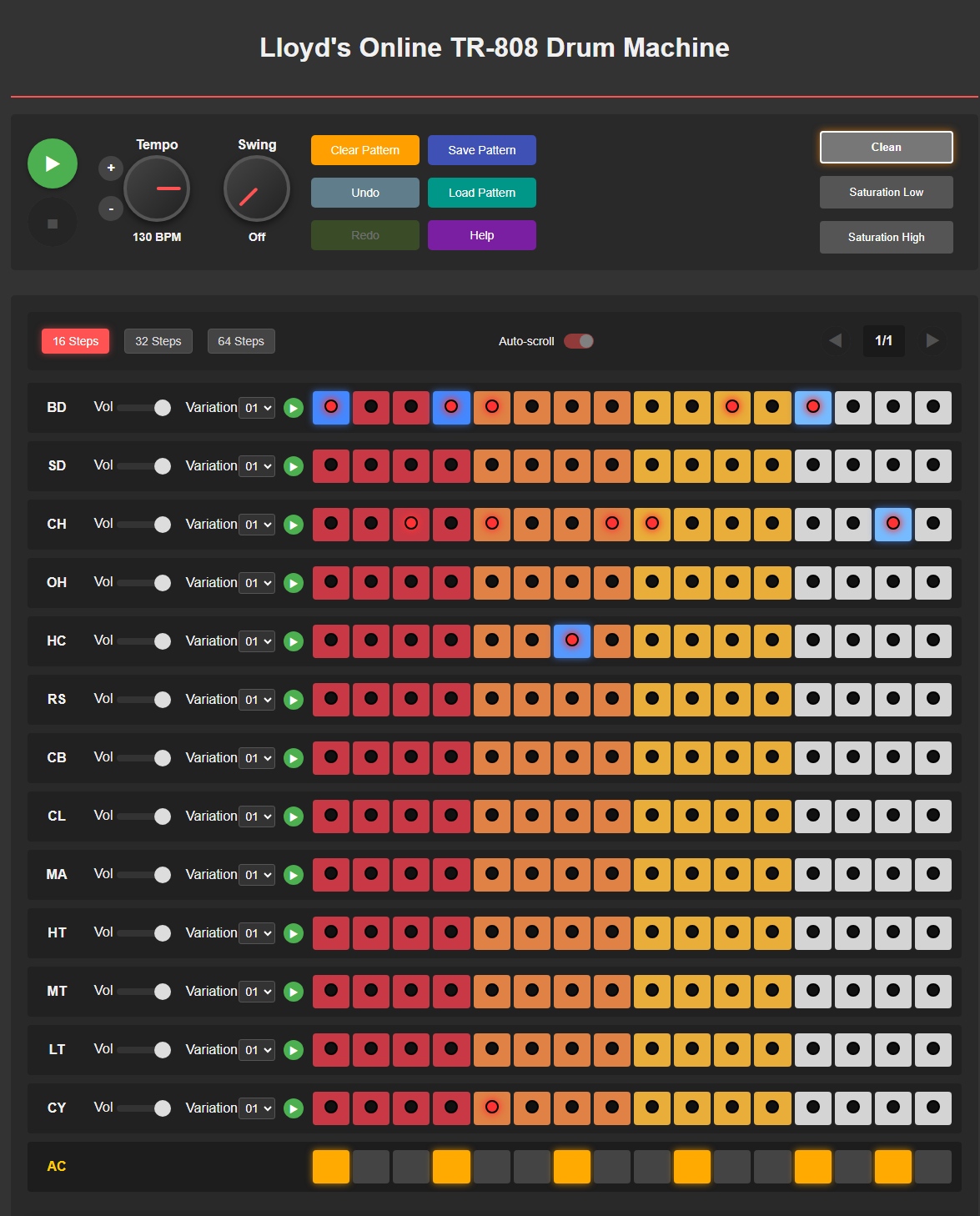Preview the SD snare drum sound
The height and width of the screenshot is (1216, 980).
coord(294,466)
